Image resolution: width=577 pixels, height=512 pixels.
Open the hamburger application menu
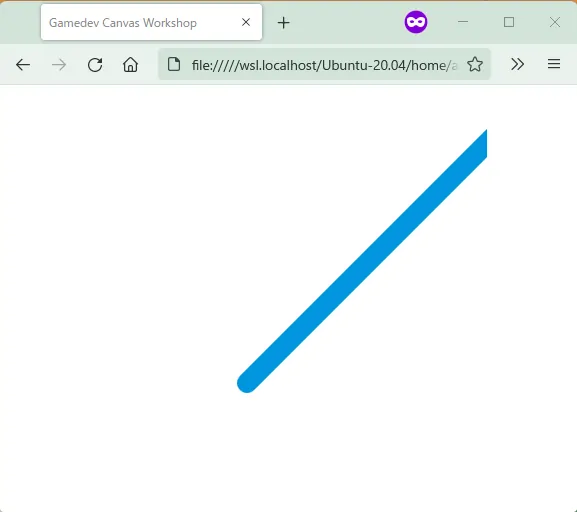coord(554,64)
